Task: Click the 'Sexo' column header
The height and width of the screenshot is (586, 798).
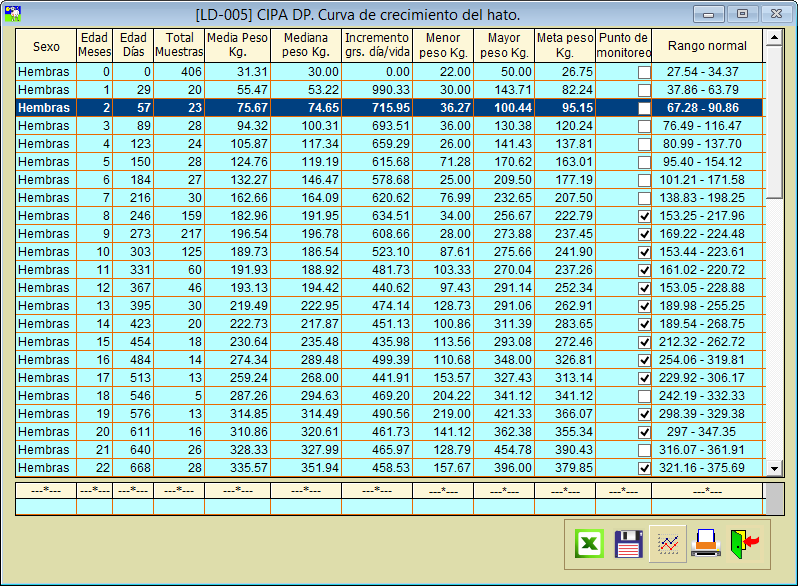Action: click(x=46, y=46)
